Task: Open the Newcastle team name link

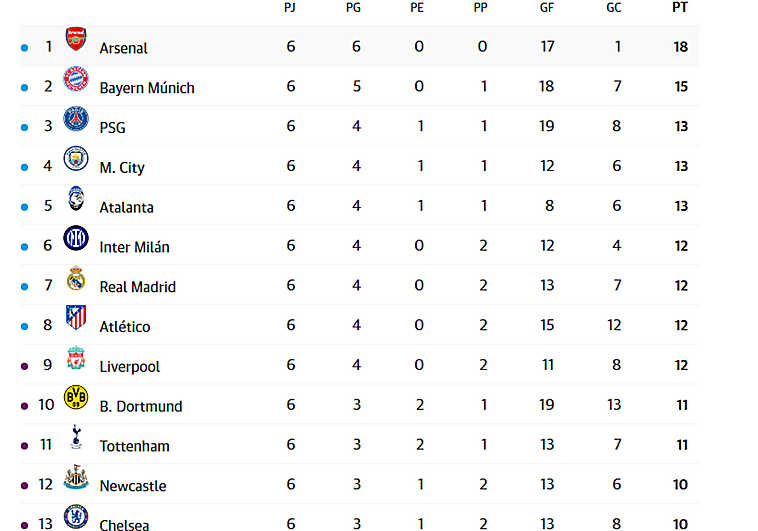Action: tap(133, 486)
